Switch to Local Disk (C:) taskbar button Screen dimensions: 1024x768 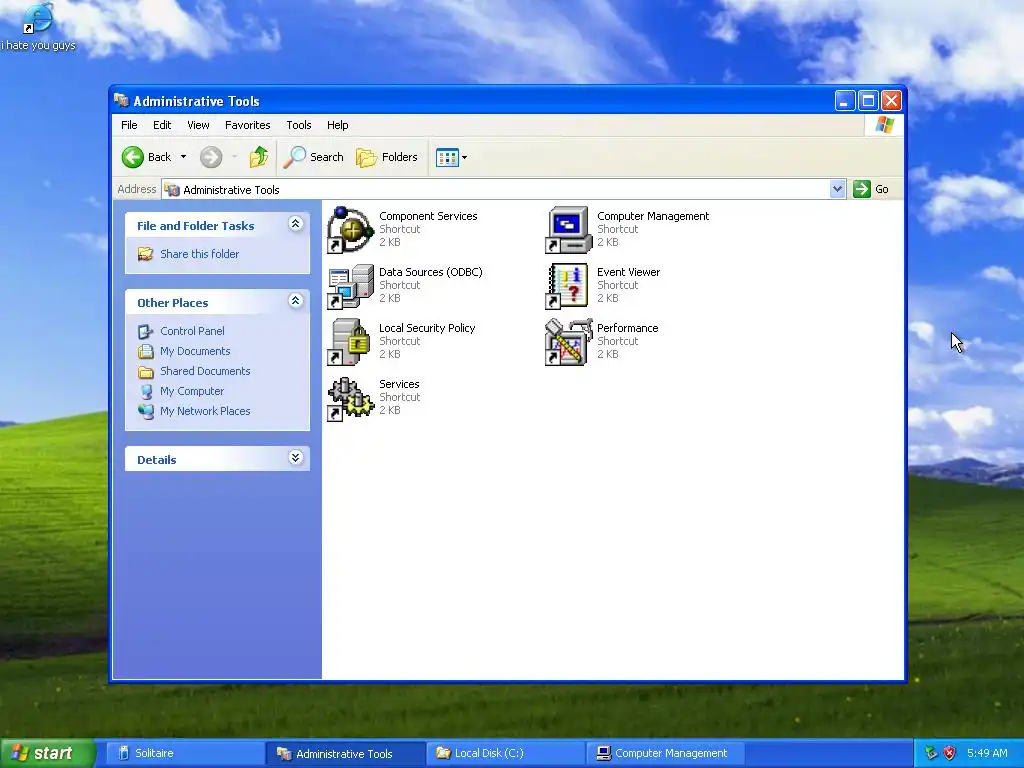pyautogui.click(x=505, y=753)
